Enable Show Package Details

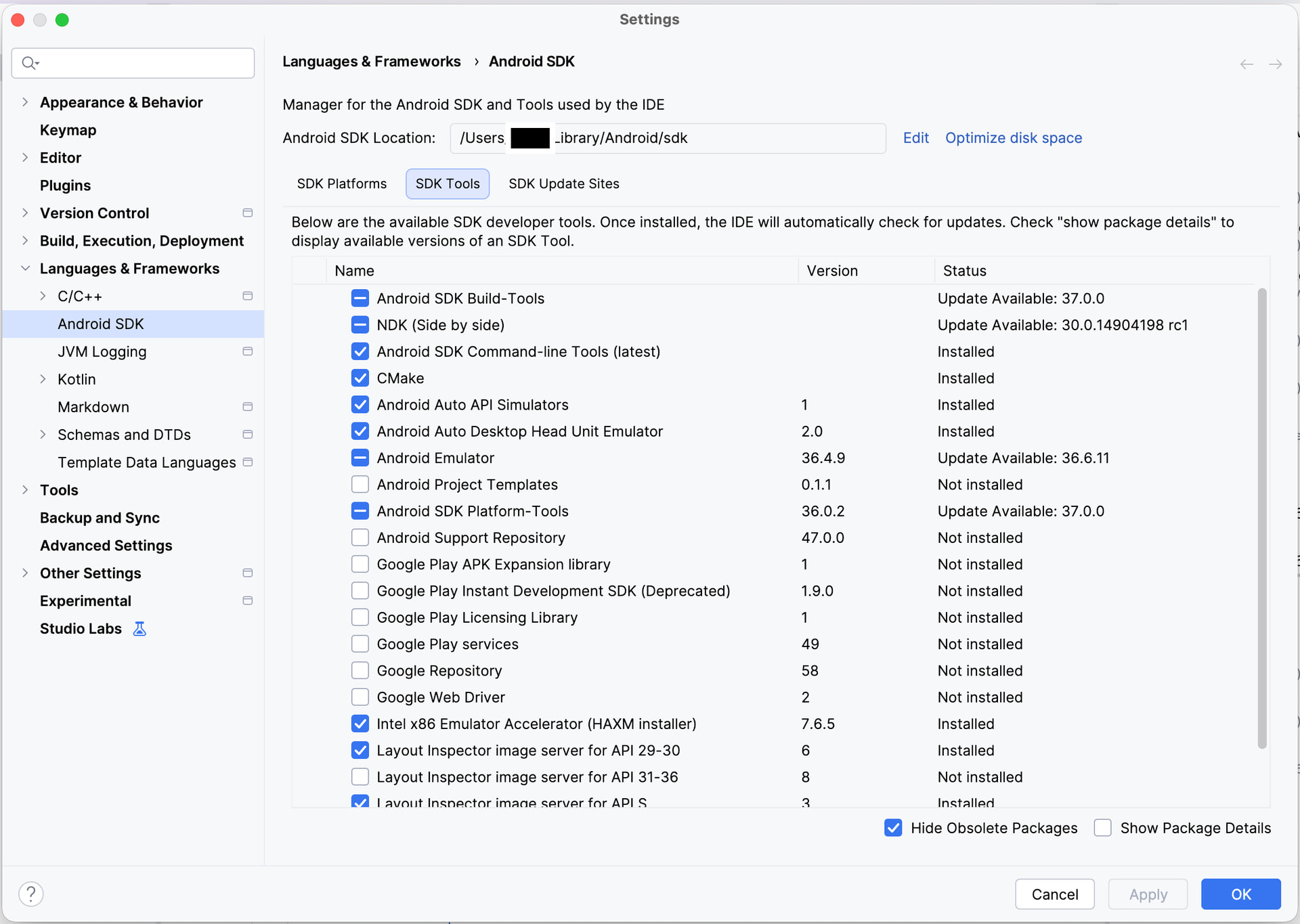pos(1103,828)
